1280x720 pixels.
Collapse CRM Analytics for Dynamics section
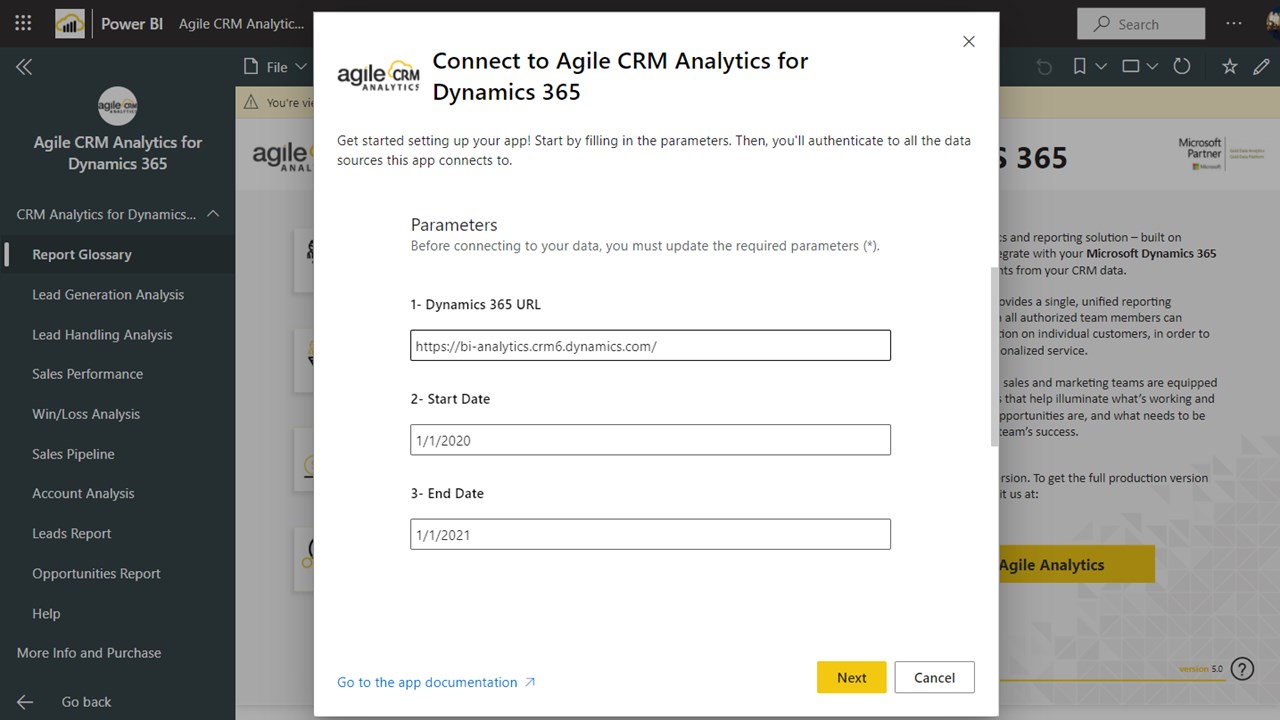(x=213, y=214)
